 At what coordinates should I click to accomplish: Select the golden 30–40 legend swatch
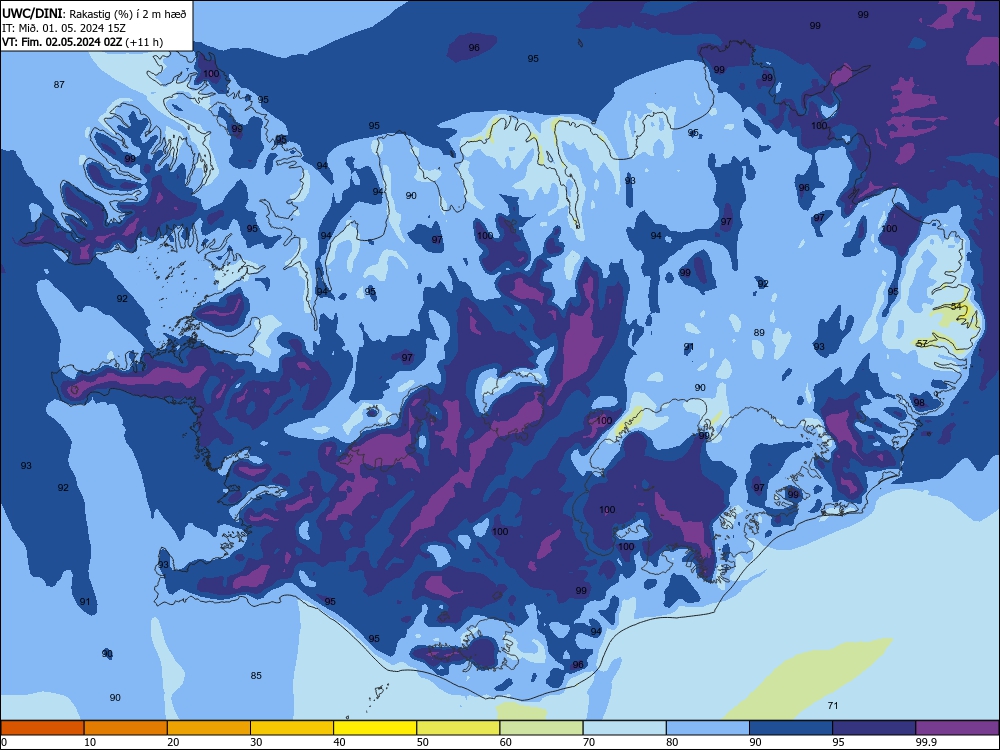click(292, 728)
